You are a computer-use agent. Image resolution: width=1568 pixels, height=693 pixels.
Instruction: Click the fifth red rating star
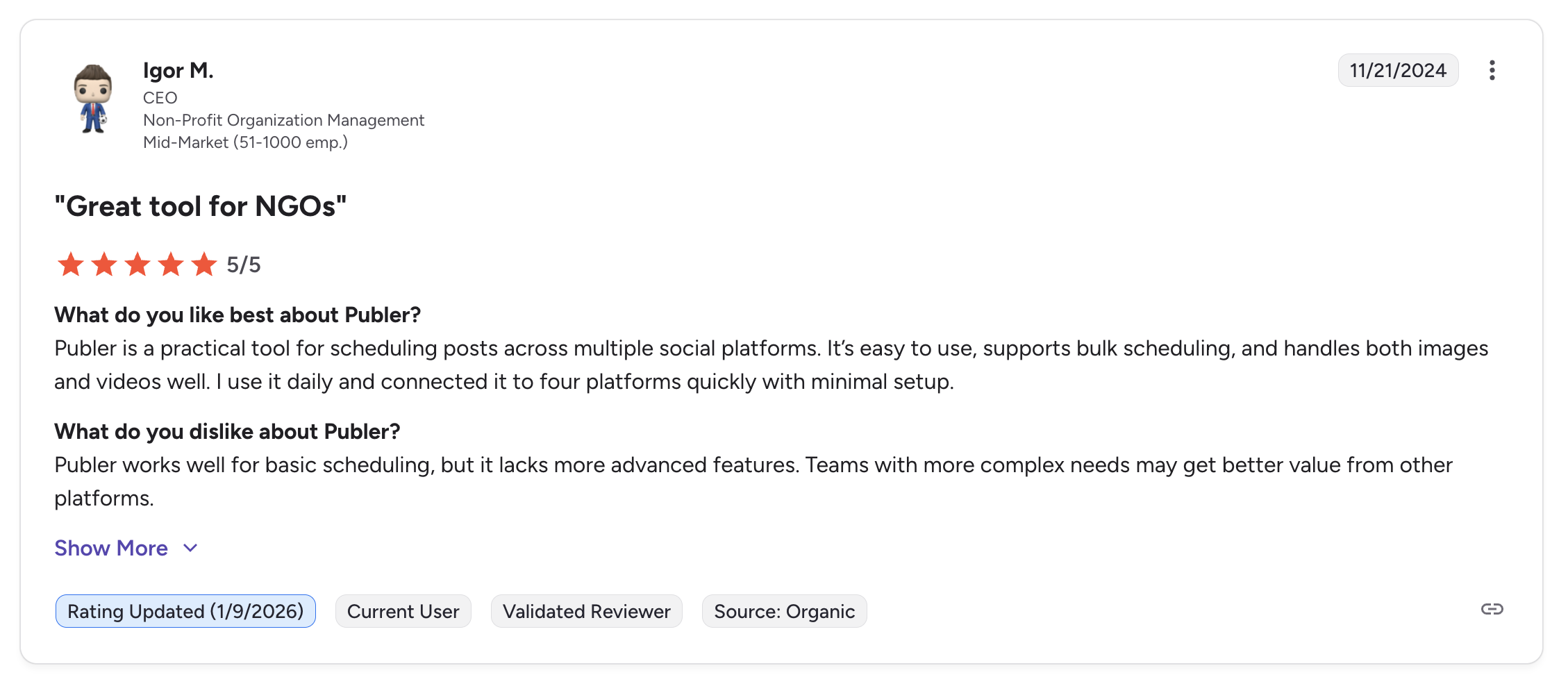click(204, 264)
